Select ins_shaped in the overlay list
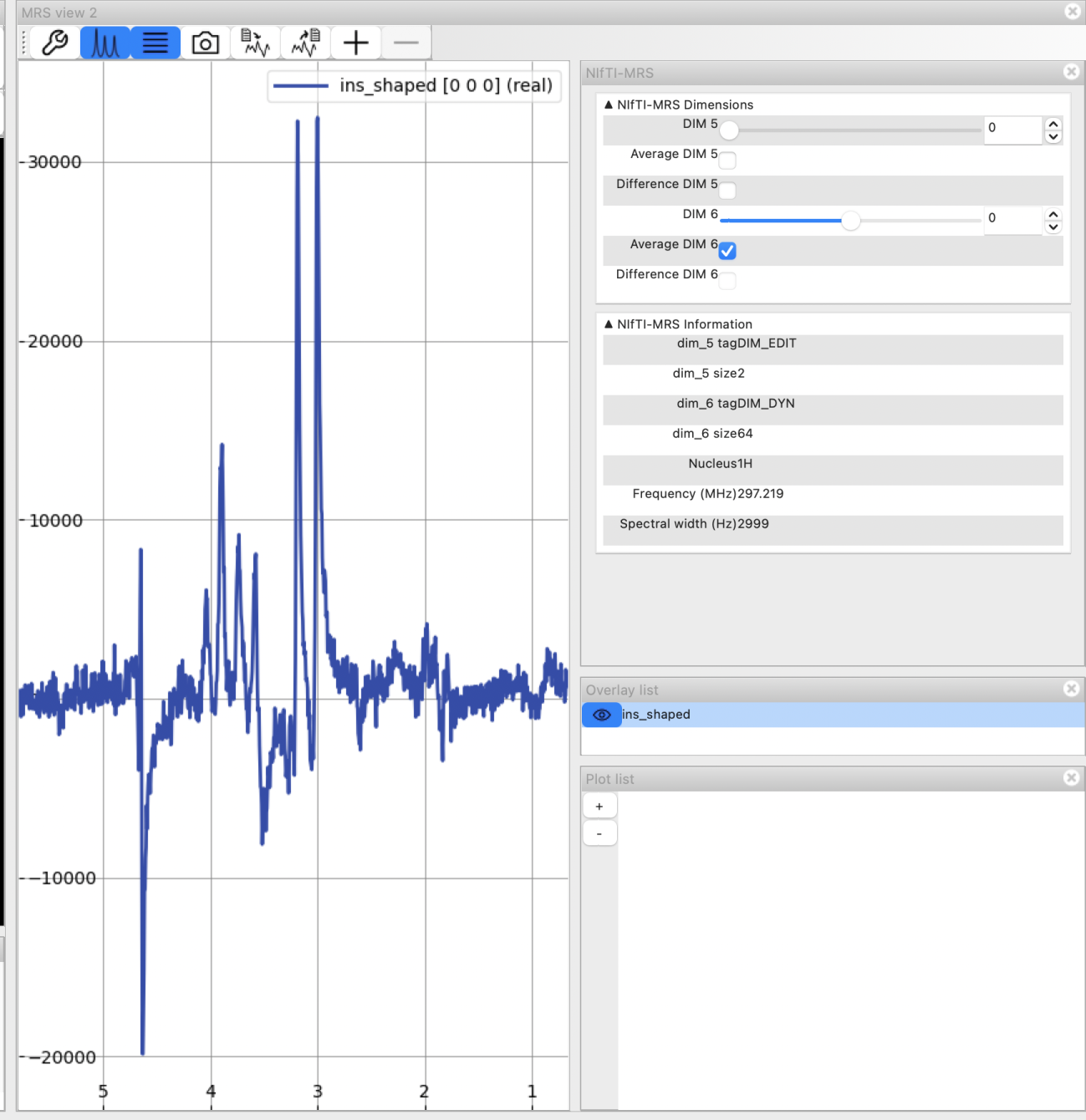1086x1120 pixels. pyautogui.click(x=656, y=715)
